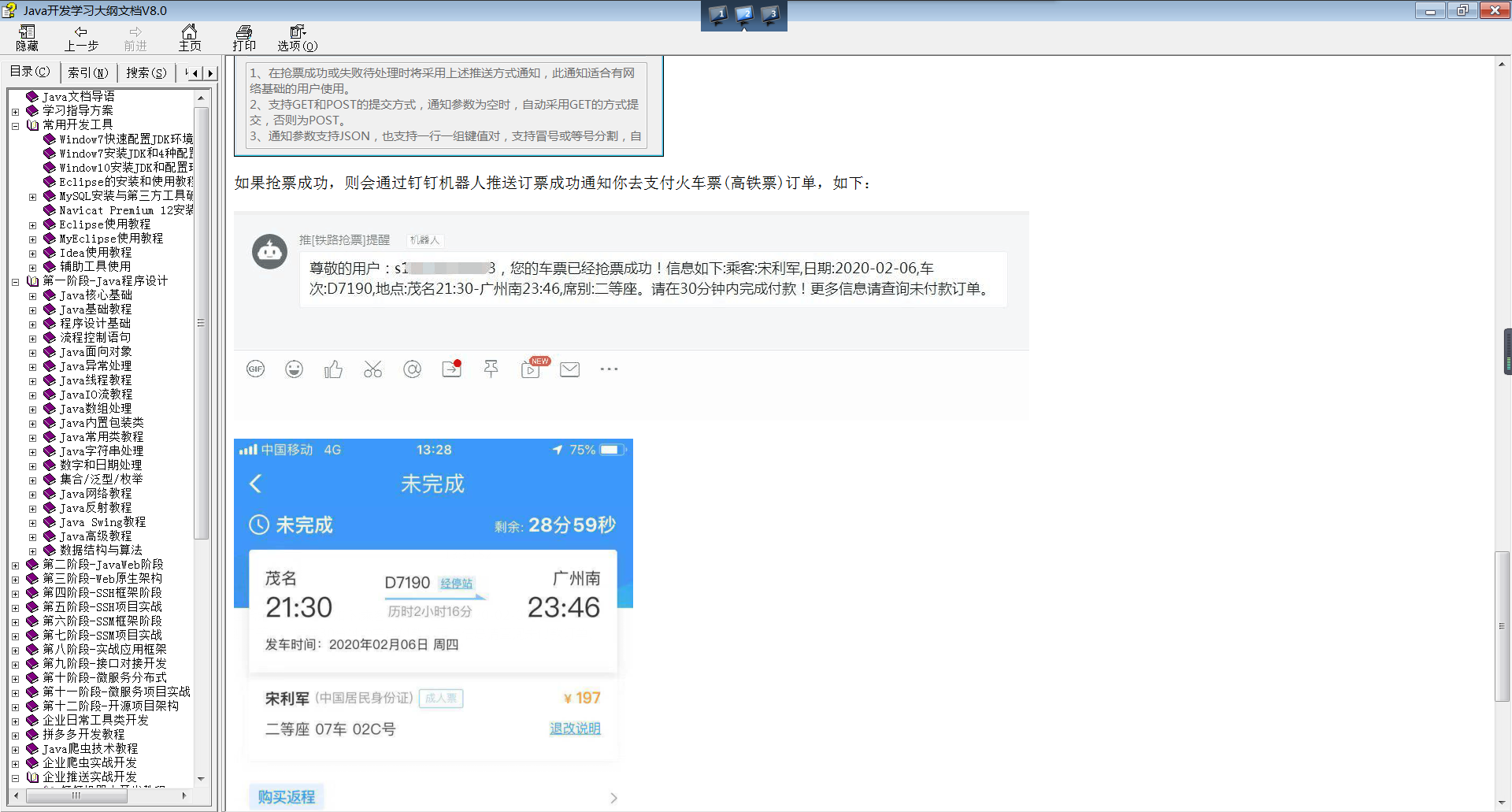Select the Idea使用教程 tree item
This screenshot has width=1512, height=812.
click(x=95, y=252)
